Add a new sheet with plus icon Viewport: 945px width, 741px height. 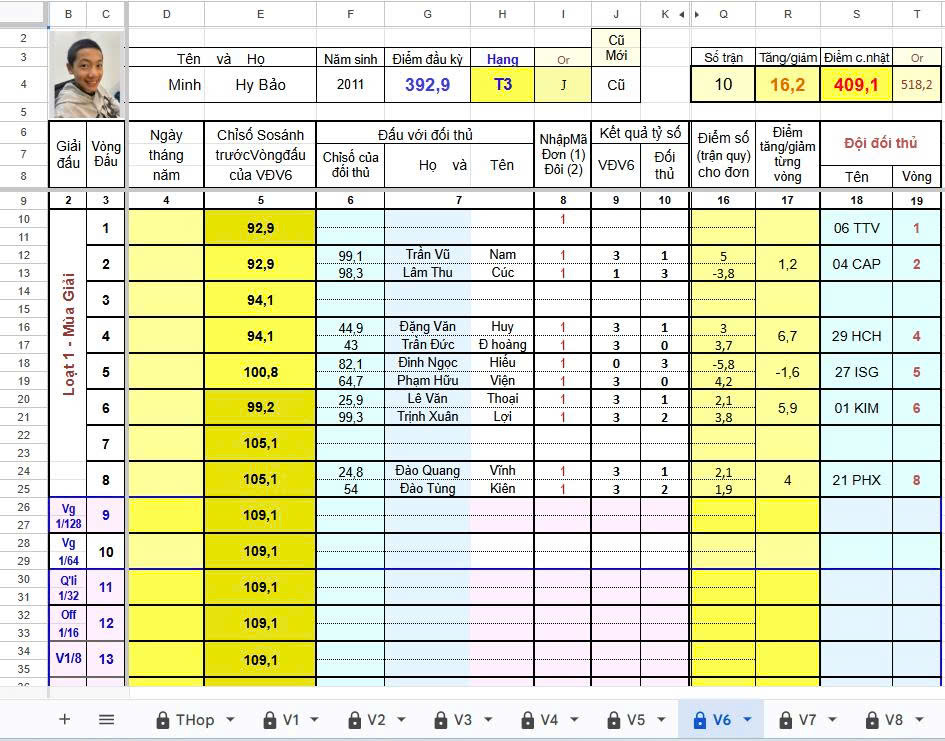click(x=64, y=719)
